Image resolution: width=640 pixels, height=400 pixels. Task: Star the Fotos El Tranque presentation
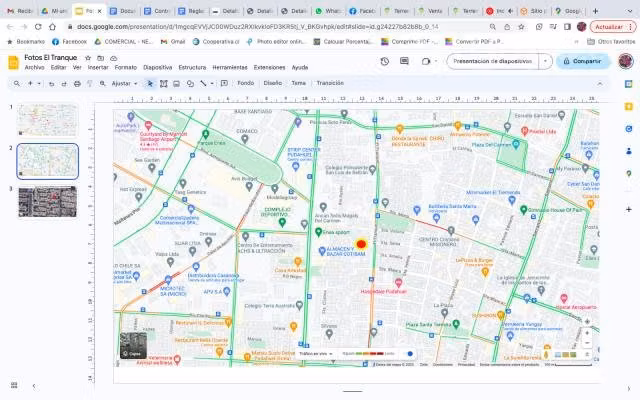[88, 58]
